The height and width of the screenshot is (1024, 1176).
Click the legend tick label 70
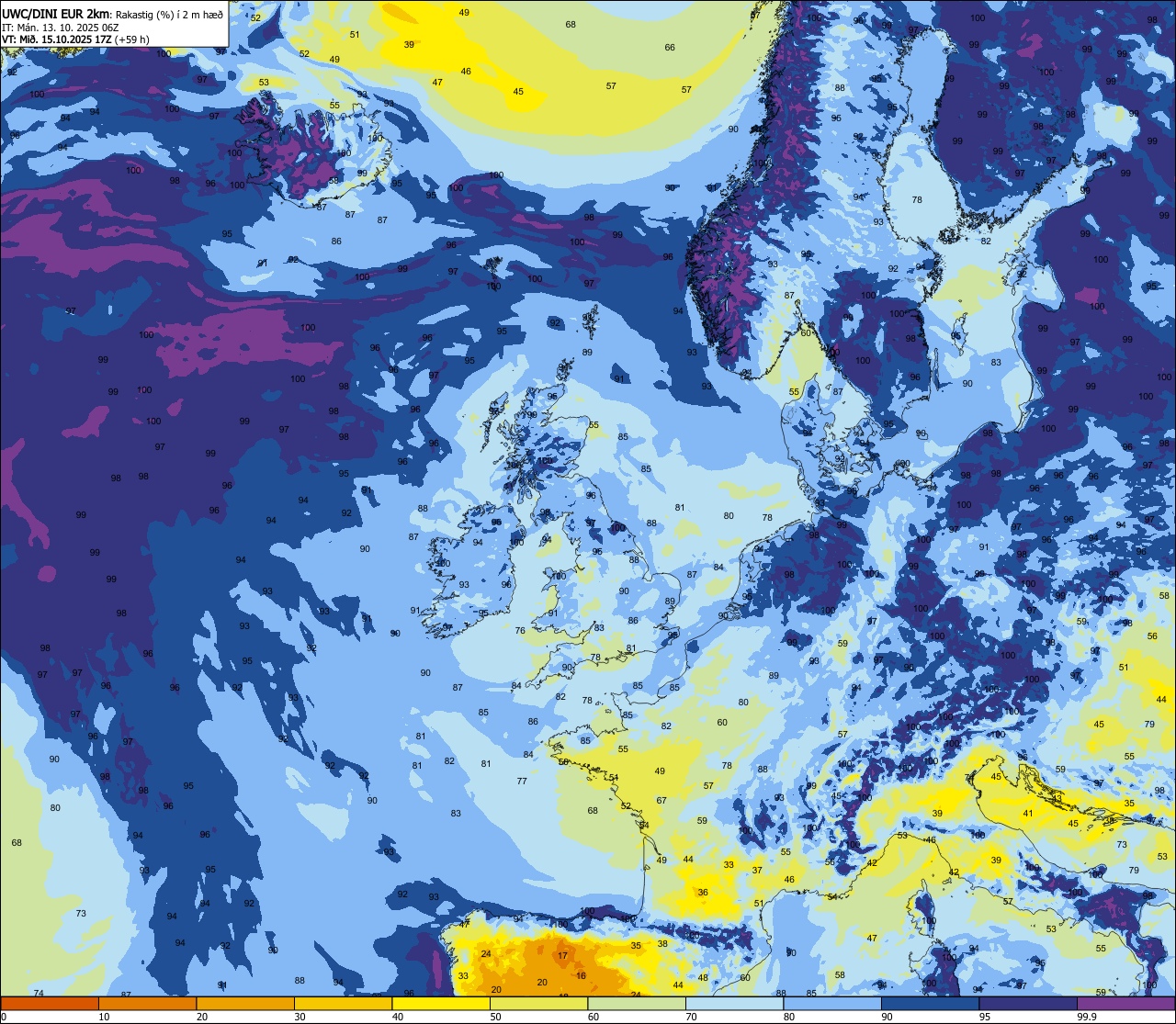tap(691, 1017)
